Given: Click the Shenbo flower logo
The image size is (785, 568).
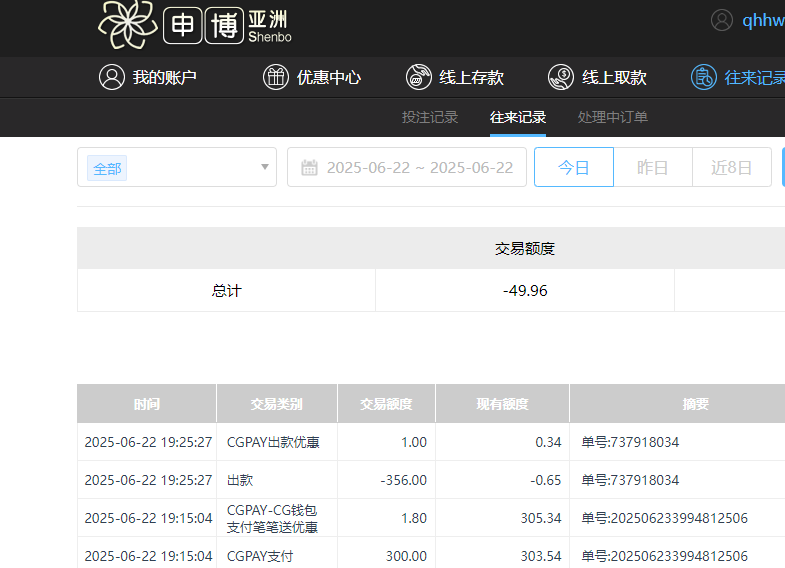Looking at the screenshot, I should 129,24.
